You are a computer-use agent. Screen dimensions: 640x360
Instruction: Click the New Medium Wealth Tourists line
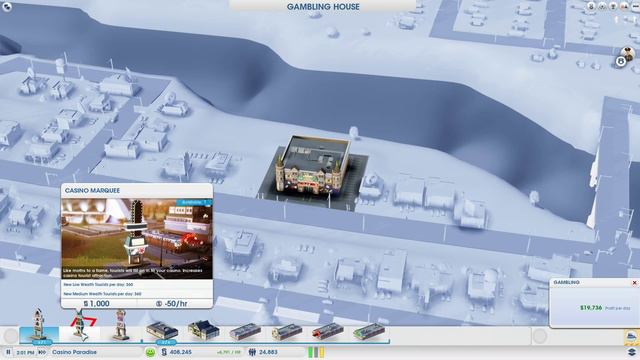click(102, 293)
